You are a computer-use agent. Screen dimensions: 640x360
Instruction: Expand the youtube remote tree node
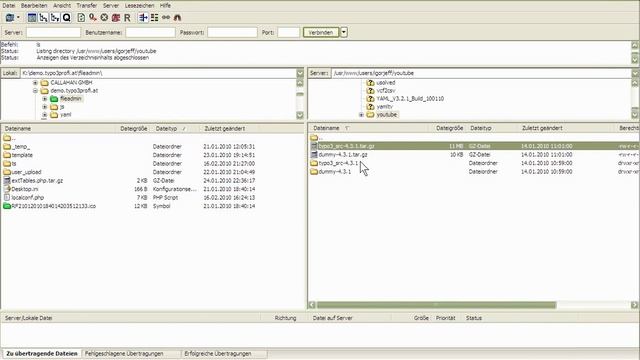click(361, 115)
